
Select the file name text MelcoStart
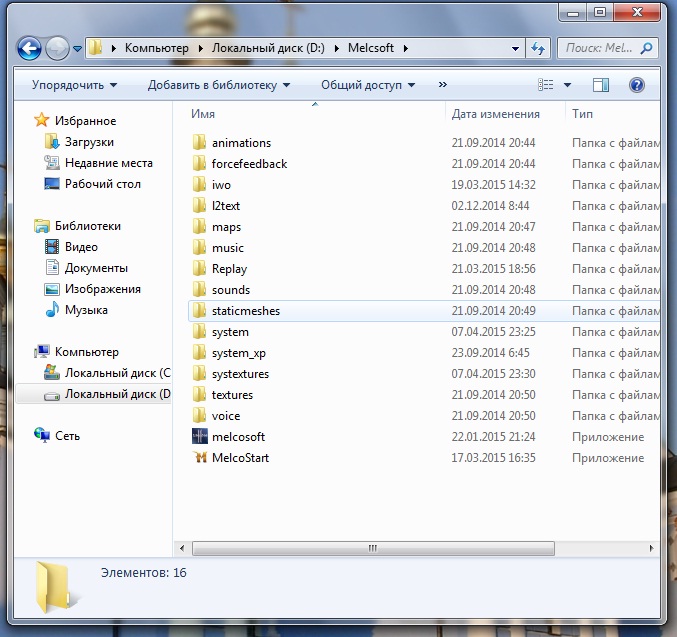click(240, 458)
